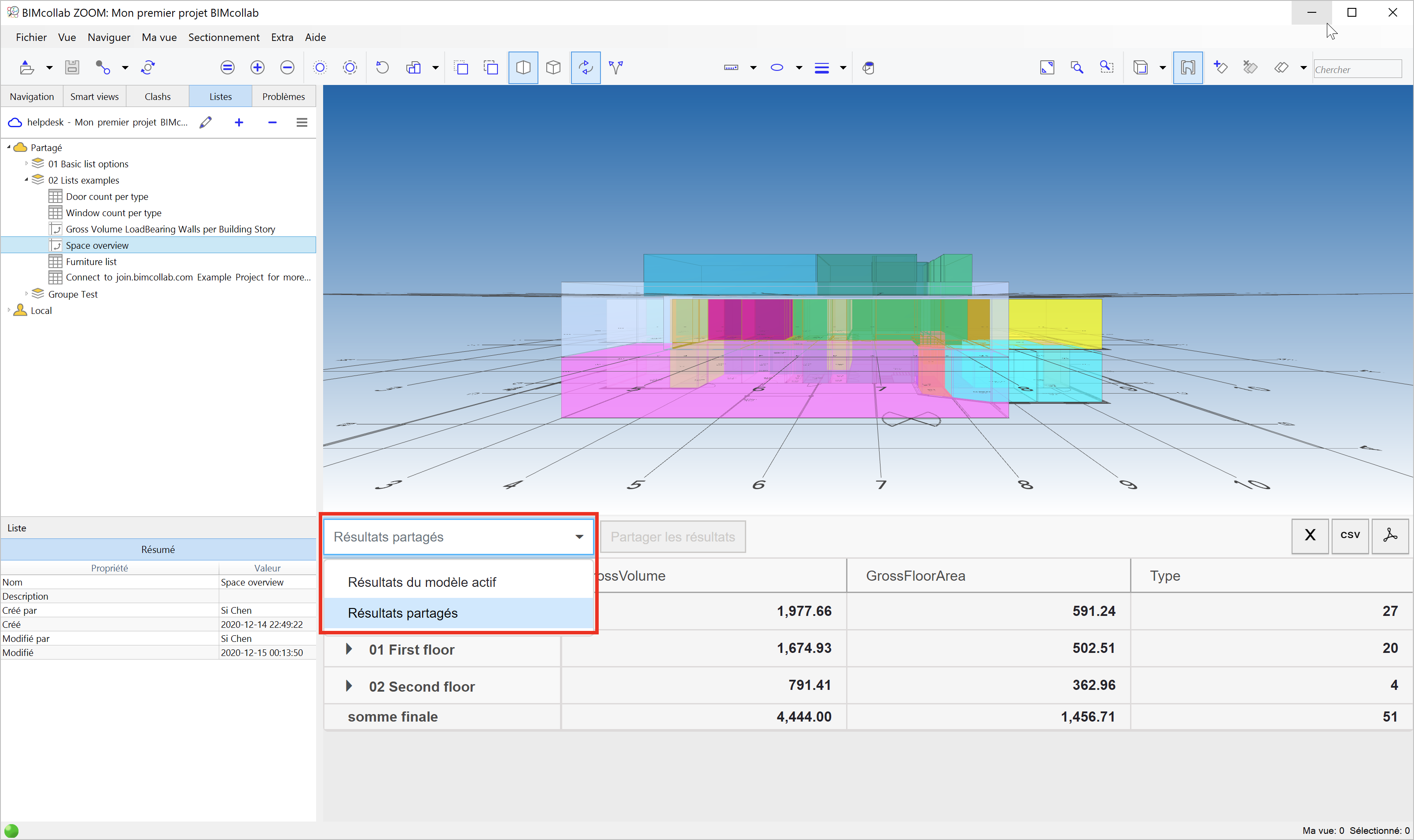Screen dimensions: 1414x840
Task: Open dropdown arrow next to open-folder icon
Action: [x=49, y=68]
